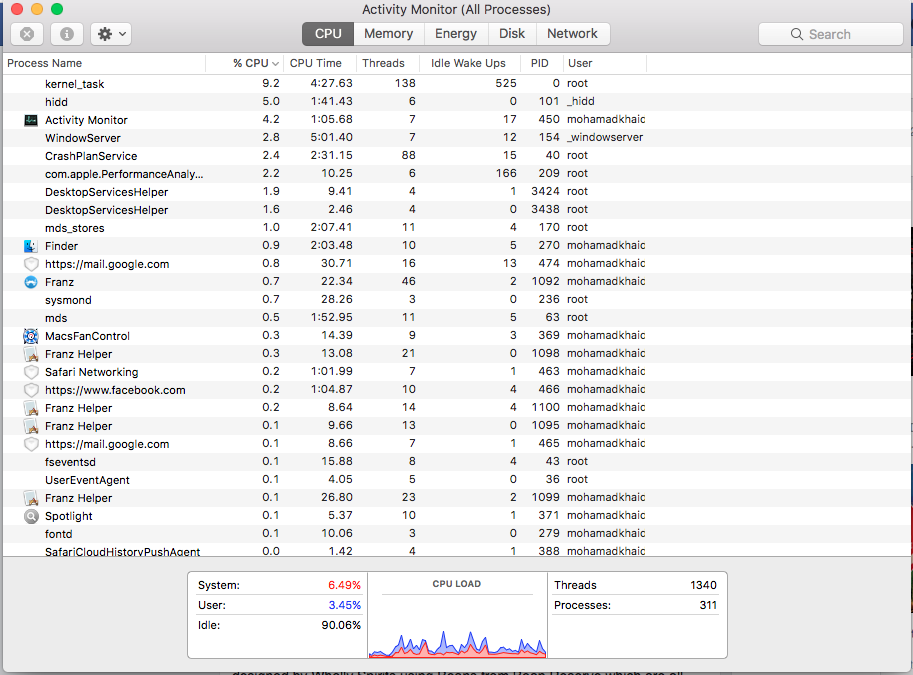Screen dimensions: 913x675
Task: Select DesktopServicesHelper with PID 3438
Action: coord(456,210)
